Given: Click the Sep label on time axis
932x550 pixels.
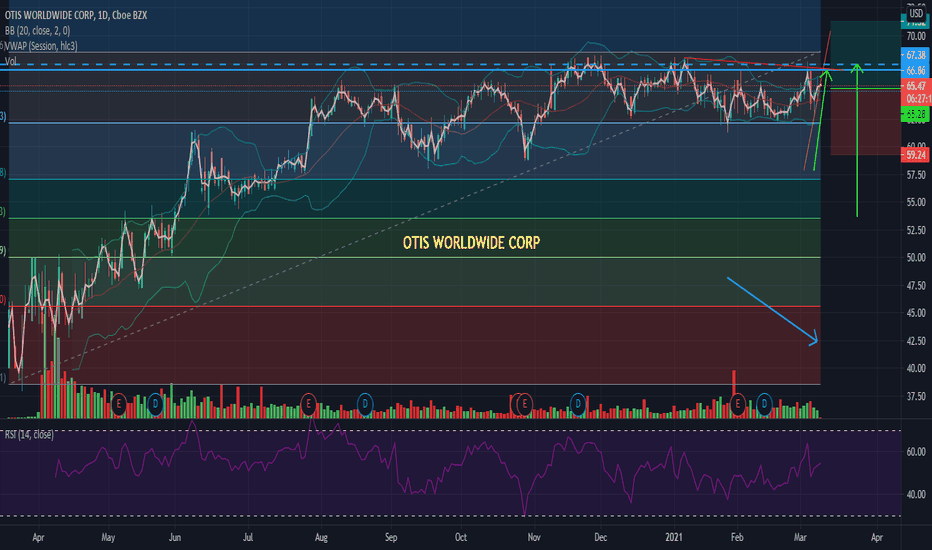Looking at the screenshot, I should click(x=391, y=538).
